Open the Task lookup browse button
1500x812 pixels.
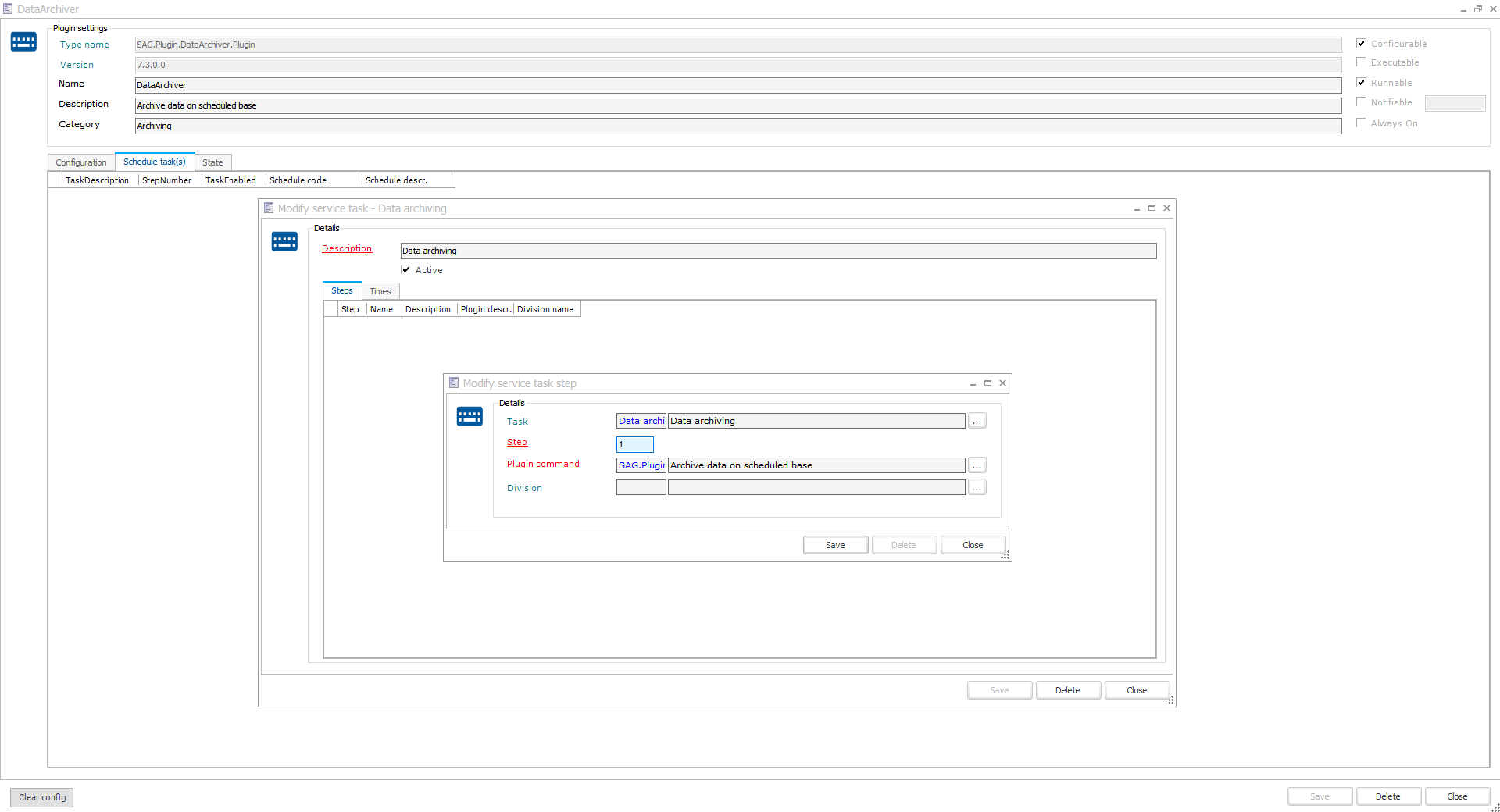point(977,422)
